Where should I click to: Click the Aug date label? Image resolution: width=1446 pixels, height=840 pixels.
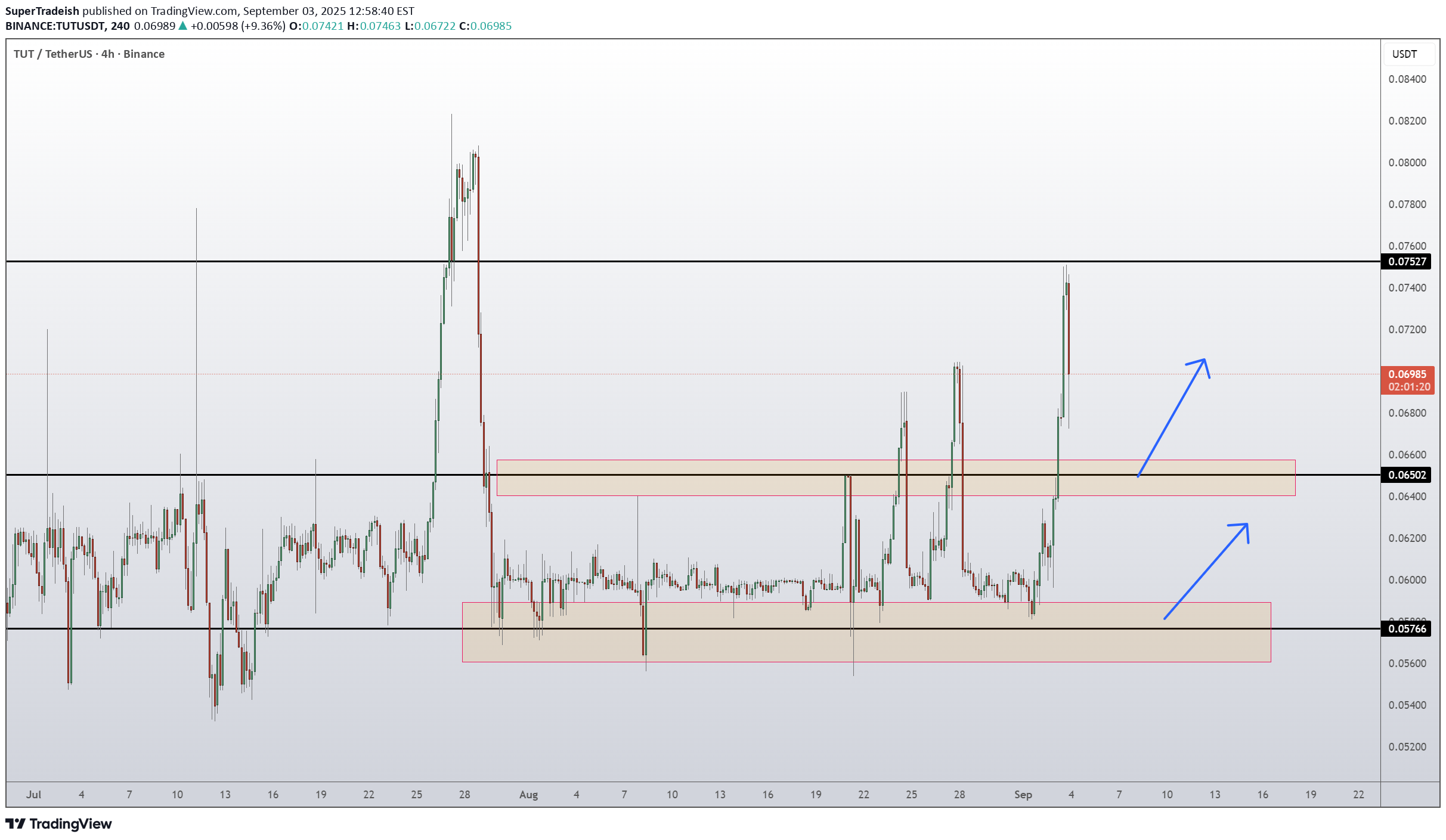pos(528,794)
